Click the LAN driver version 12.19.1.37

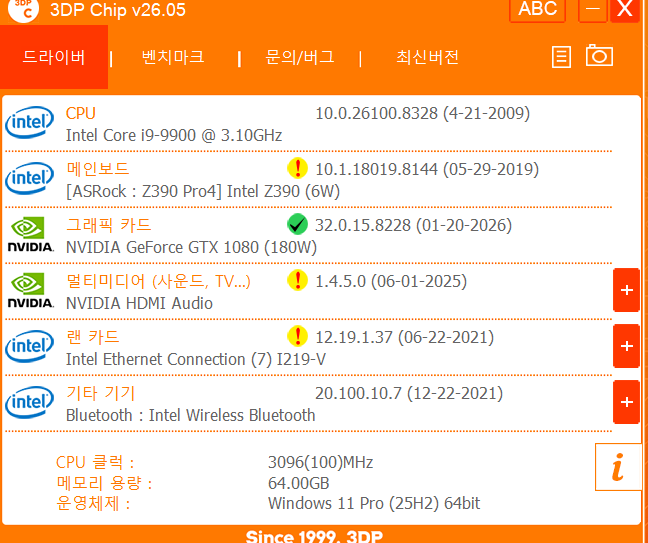354,337
